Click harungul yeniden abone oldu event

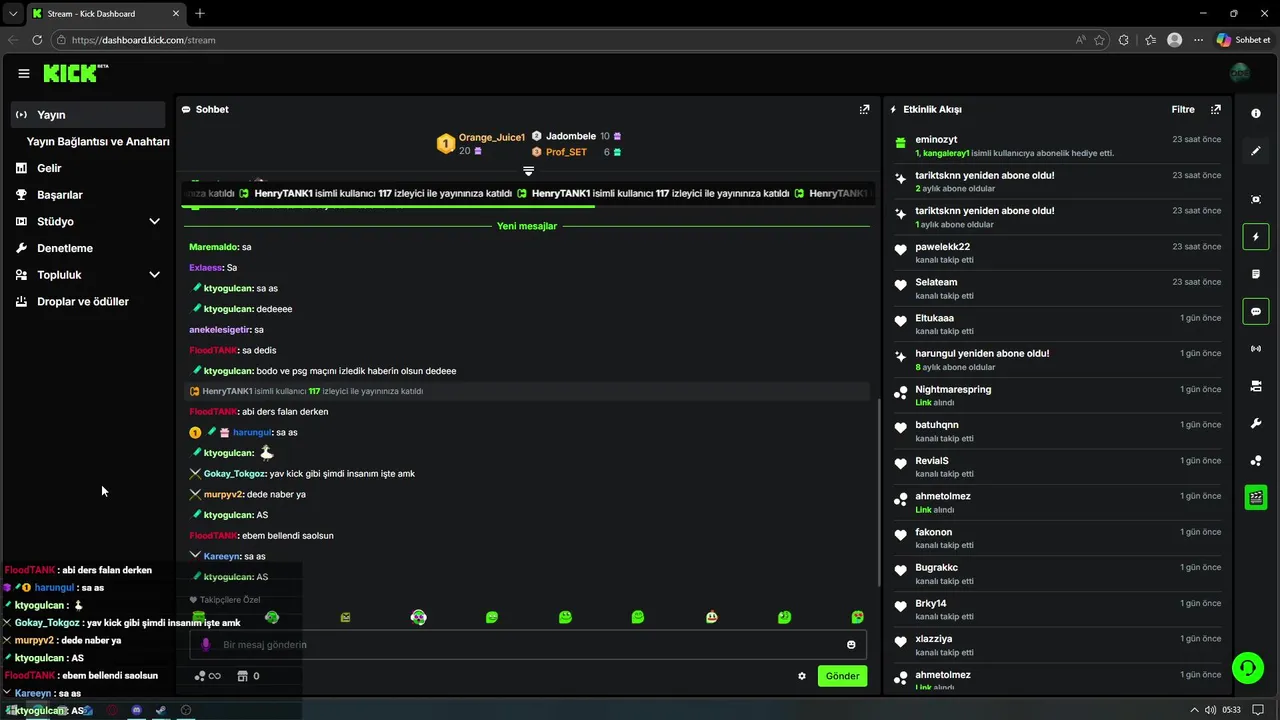coord(1057,360)
